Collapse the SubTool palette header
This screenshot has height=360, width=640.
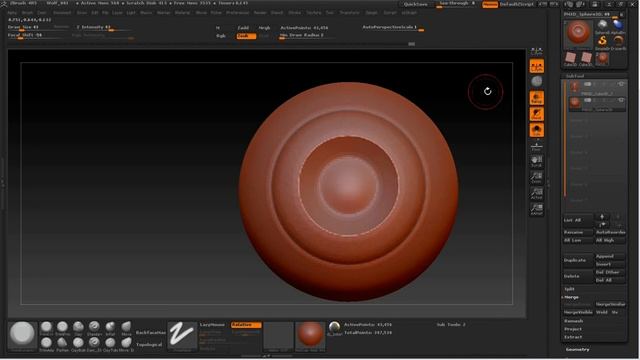click(x=575, y=76)
